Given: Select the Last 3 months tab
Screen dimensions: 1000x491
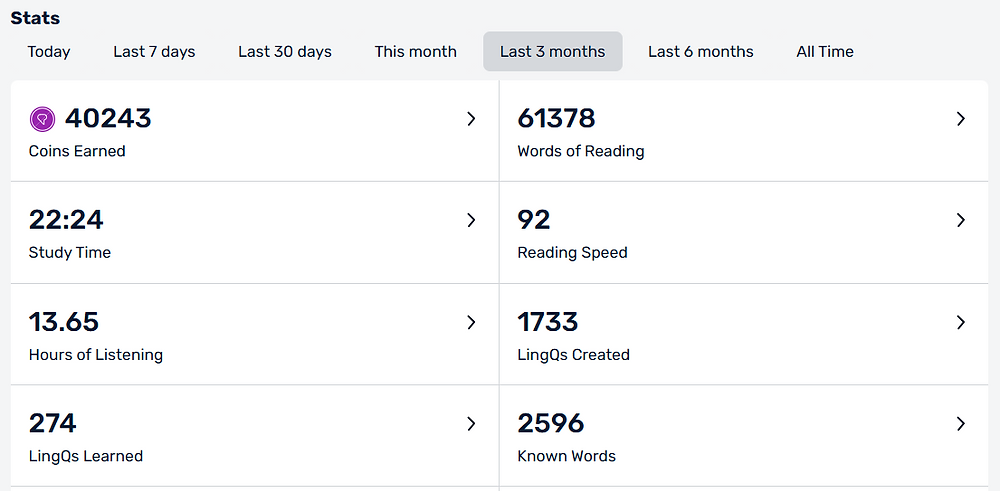Looking at the screenshot, I should [x=553, y=52].
